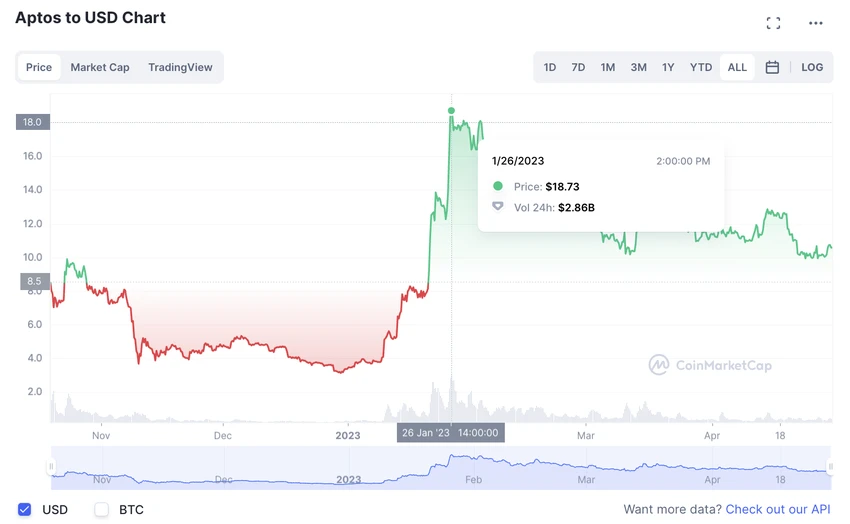Switch to the Market Cap tab
Image resolution: width=850 pixels, height=524 pixels.
click(100, 67)
